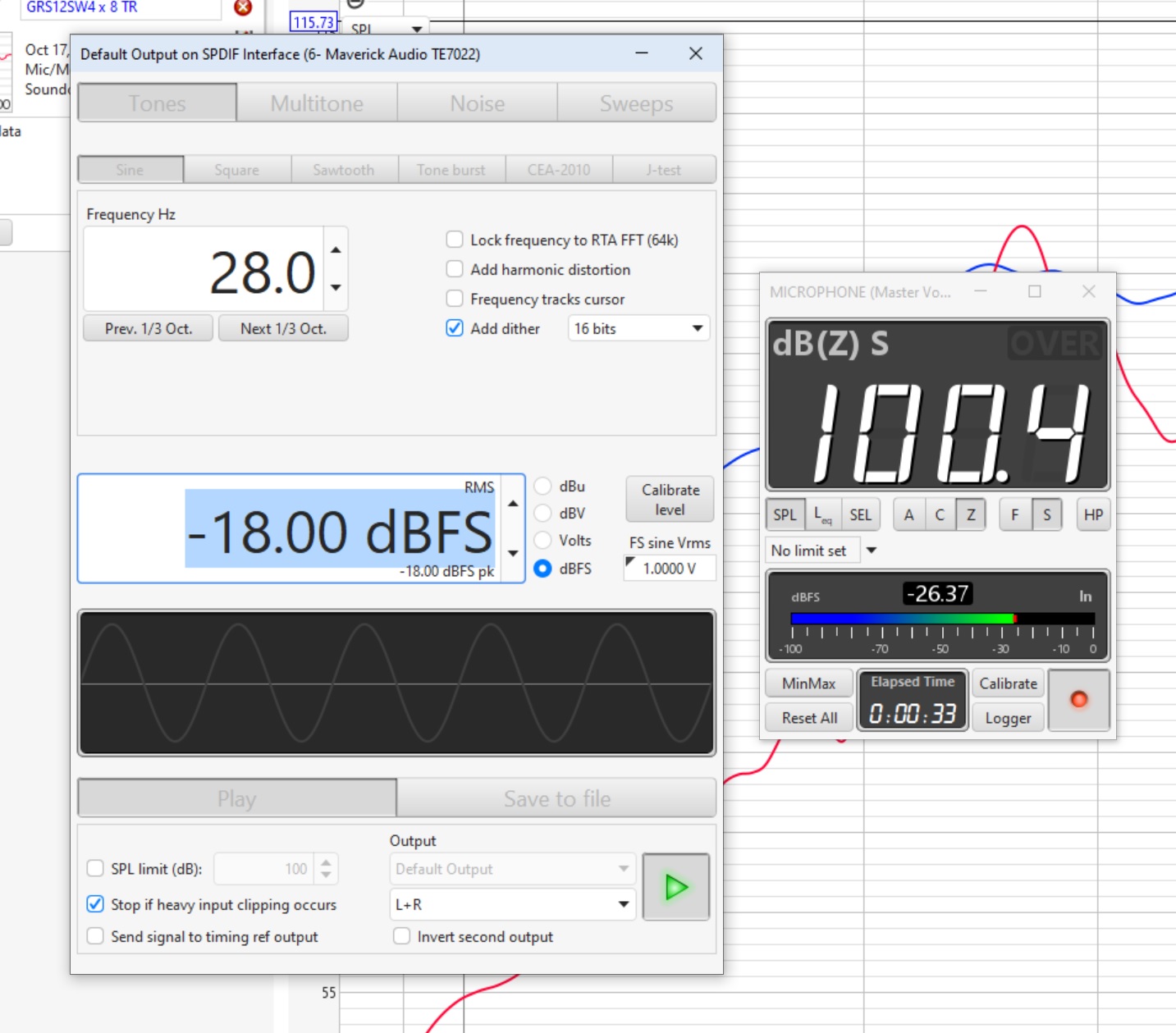Enable Add harmonic distortion
The image size is (1176, 1033).
pos(454,269)
